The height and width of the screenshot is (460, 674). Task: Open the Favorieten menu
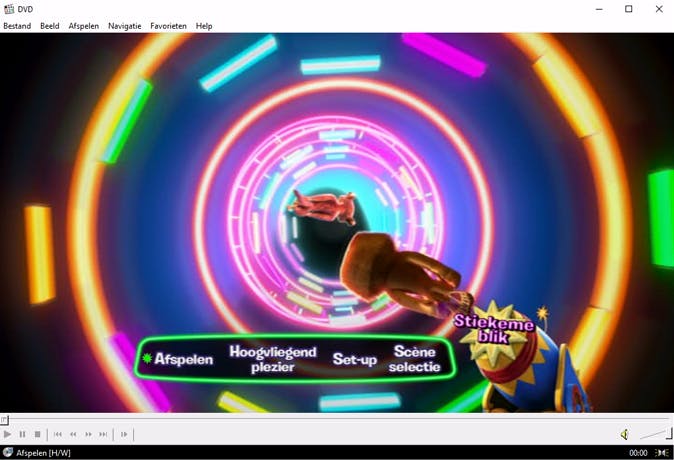(168, 26)
